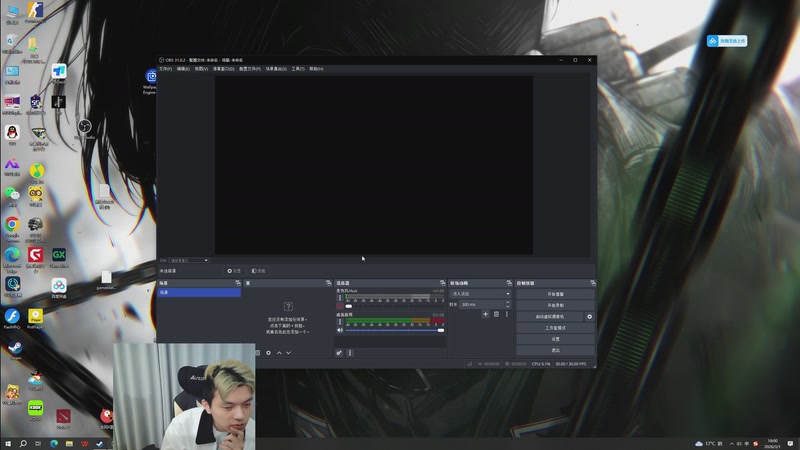Open the 编辑(E) menu in OBS
The image size is (800, 450).
[183, 69]
